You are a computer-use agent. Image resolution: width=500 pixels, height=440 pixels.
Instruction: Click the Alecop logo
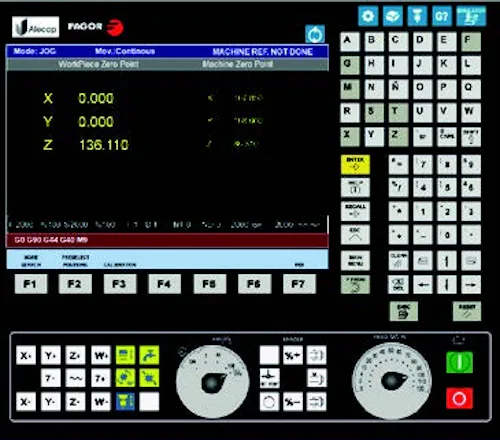click(36, 27)
